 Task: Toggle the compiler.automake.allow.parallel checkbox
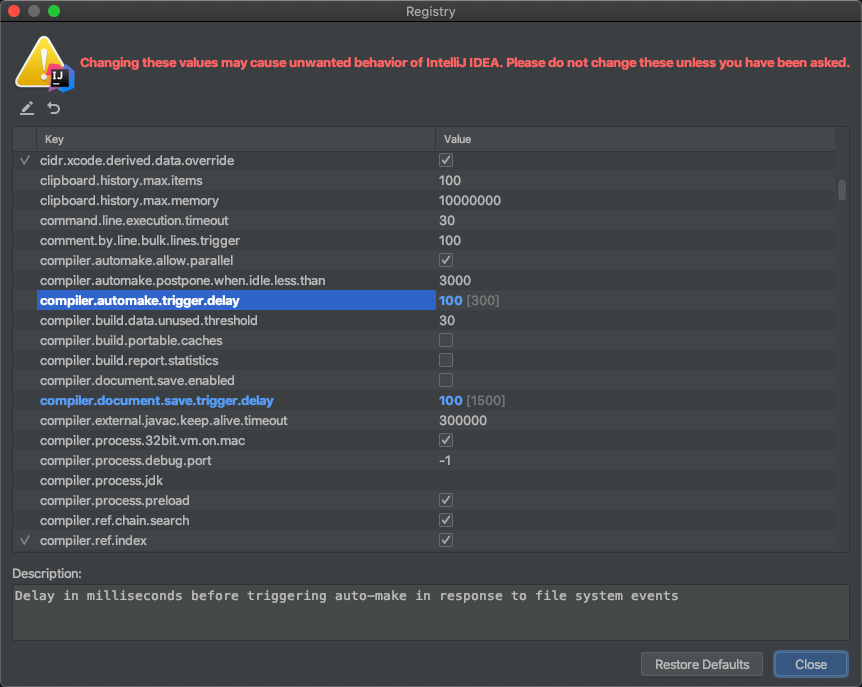pyautogui.click(x=446, y=260)
